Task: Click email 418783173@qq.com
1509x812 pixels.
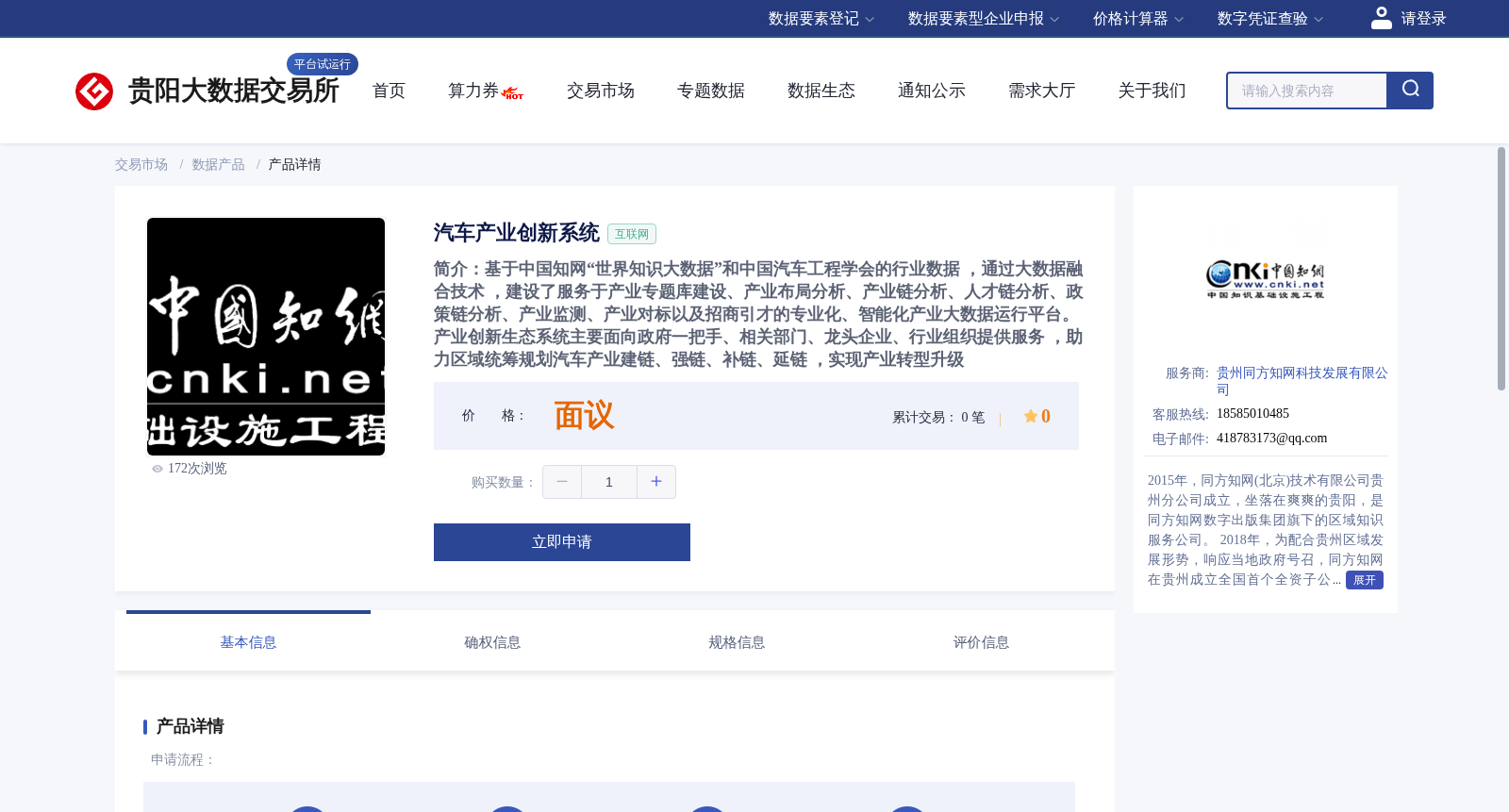Action: click(x=1271, y=439)
